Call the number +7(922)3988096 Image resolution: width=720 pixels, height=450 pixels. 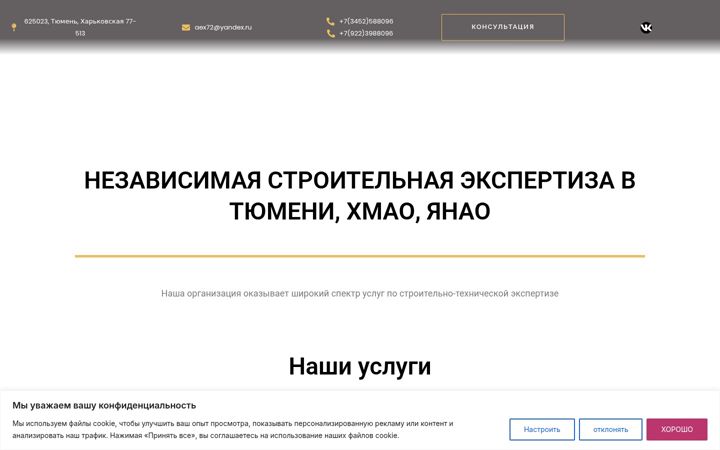[366, 33]
